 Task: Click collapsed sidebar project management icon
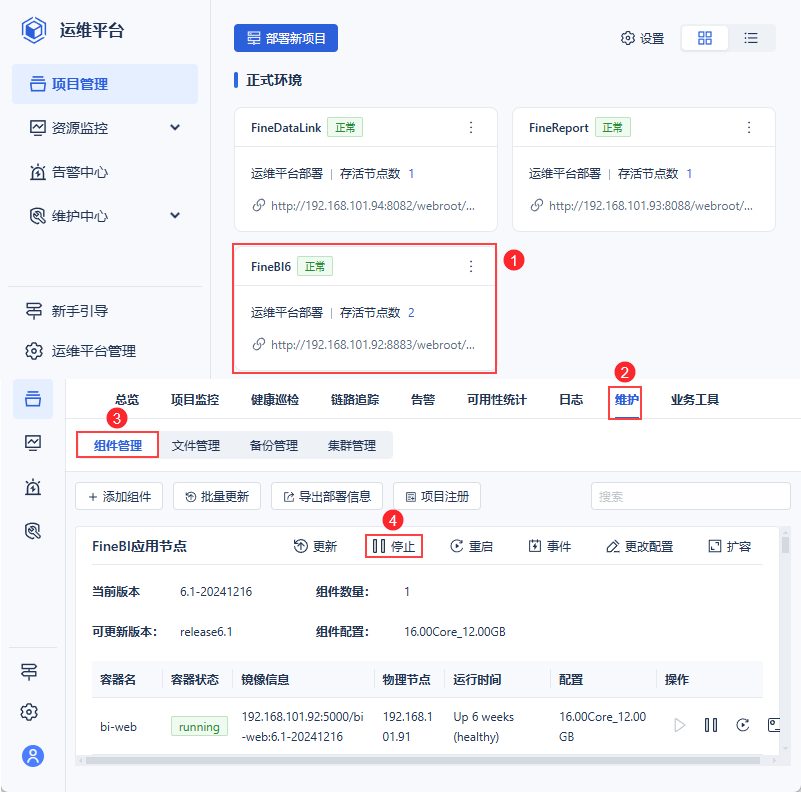click(x=33, y=399)
